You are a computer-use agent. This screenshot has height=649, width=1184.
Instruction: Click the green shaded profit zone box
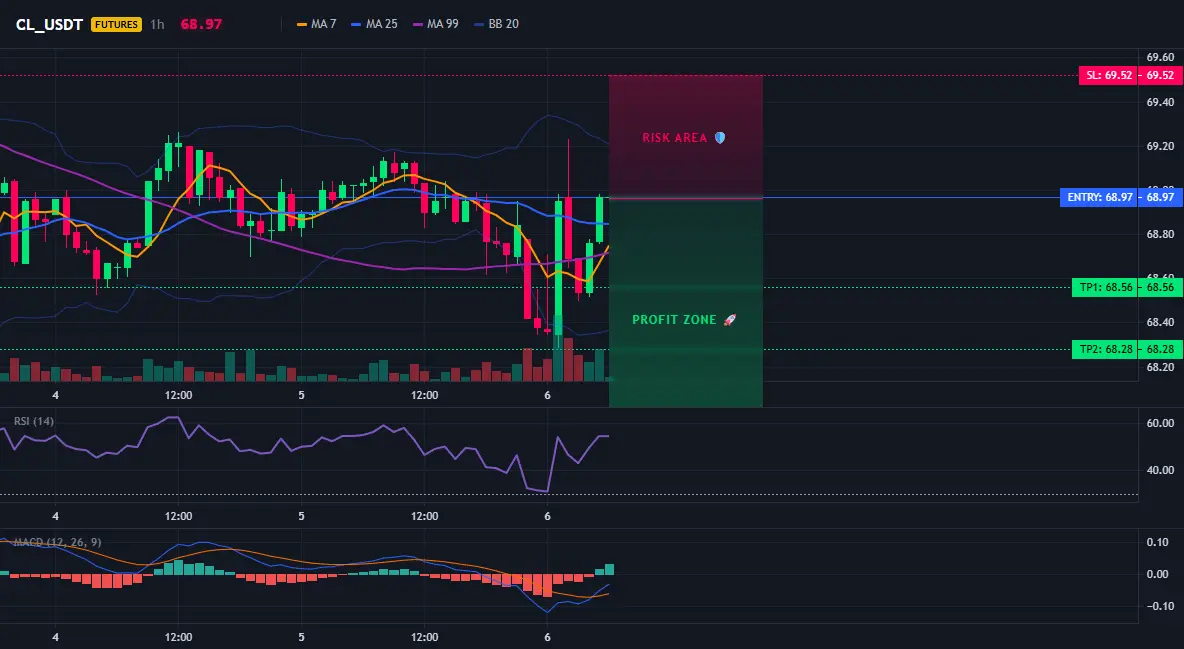(x=686, y=302)
